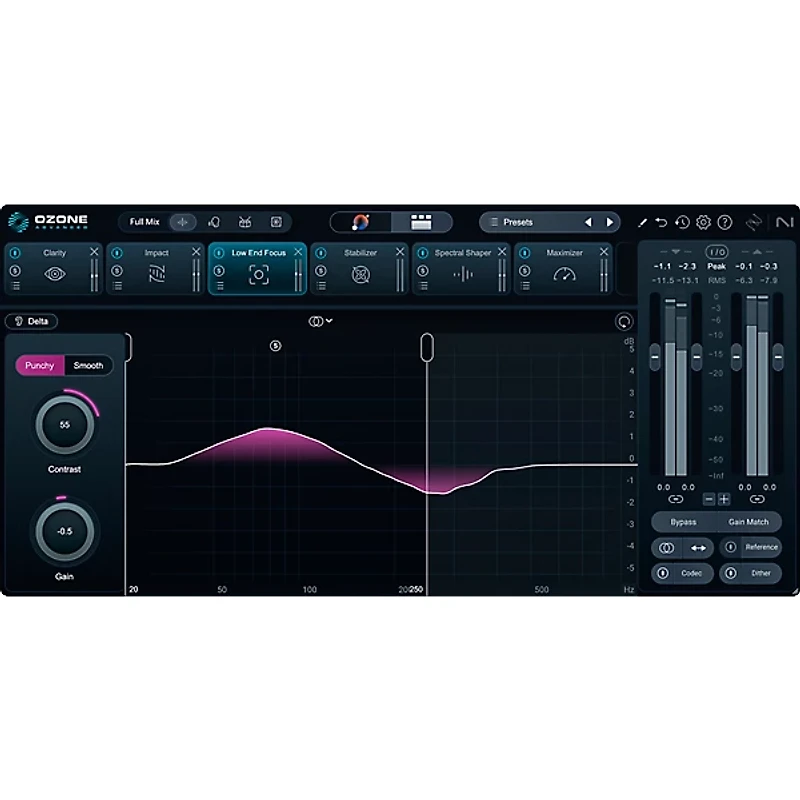Click the undo arrow icon

(x=661, y=222)
